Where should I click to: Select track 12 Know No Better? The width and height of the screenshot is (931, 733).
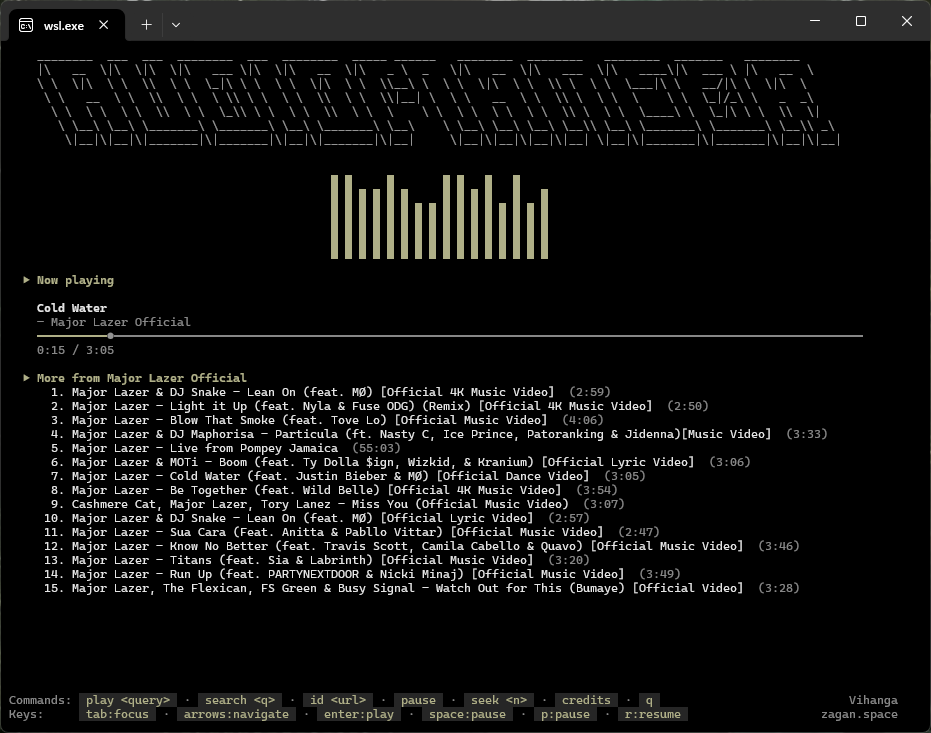pyautogui.click(x=422, y=546)
